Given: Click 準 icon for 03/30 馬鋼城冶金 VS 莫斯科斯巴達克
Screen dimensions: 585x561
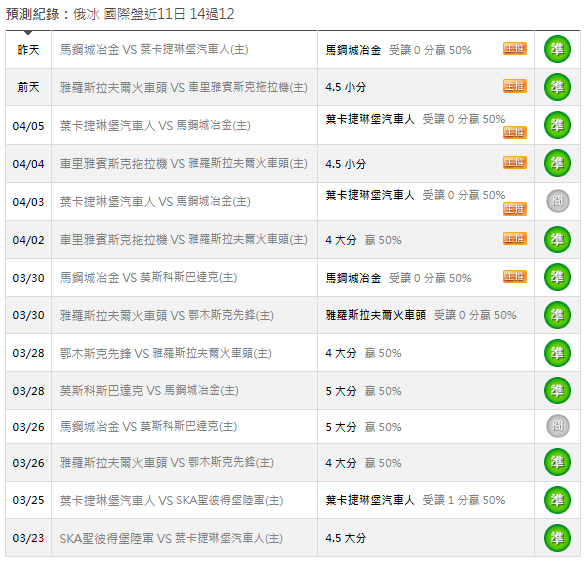Looking at the screenshot, I should pyautogui.click(x=557, y=277).
